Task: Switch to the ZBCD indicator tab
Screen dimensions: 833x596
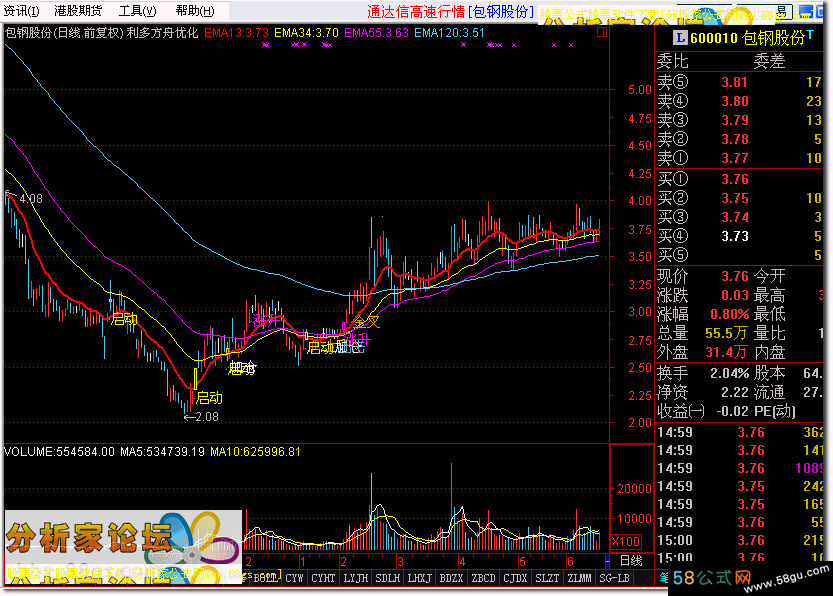Action: click(x=483, y=578)
